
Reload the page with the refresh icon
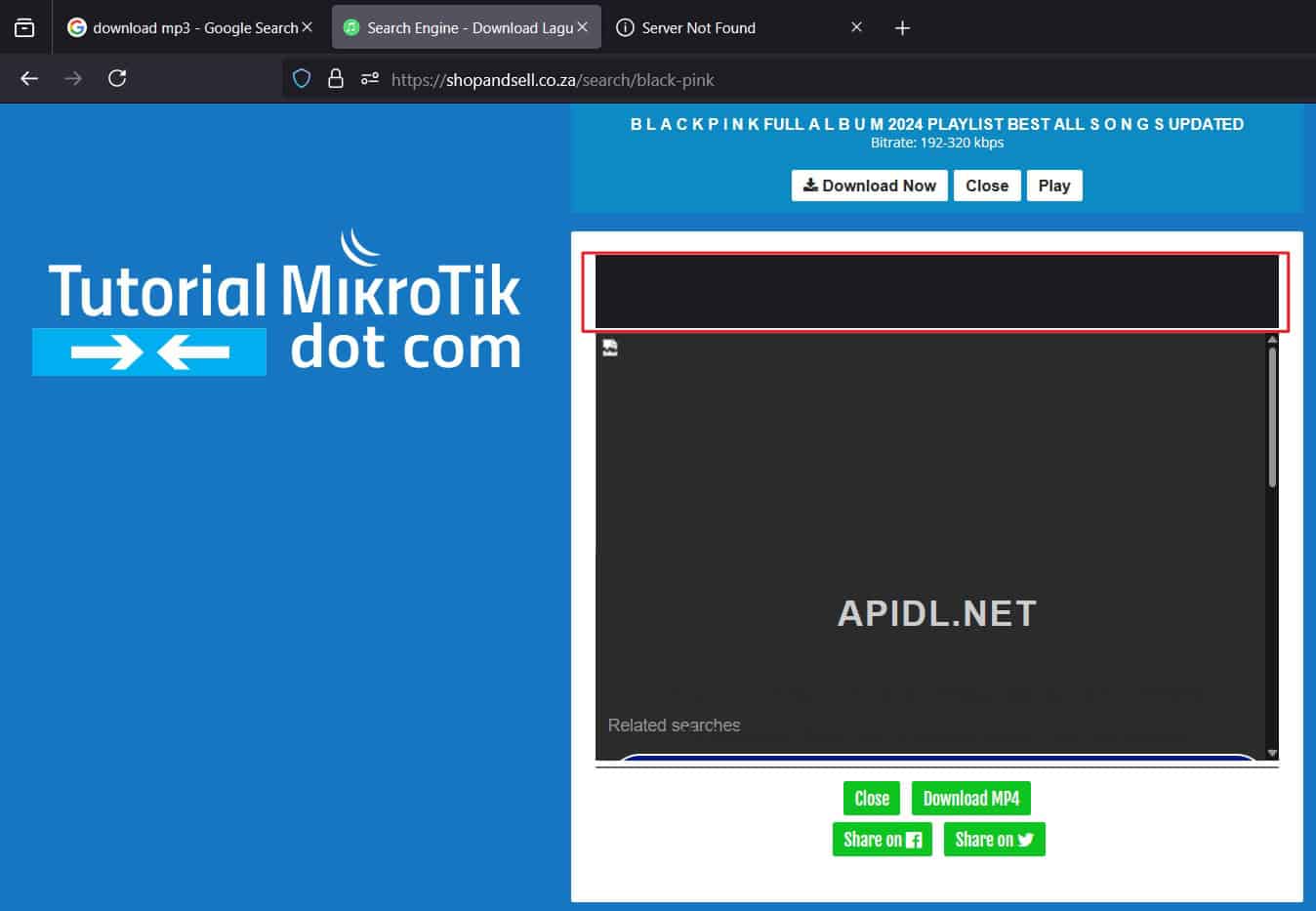(x=117, y=78)
